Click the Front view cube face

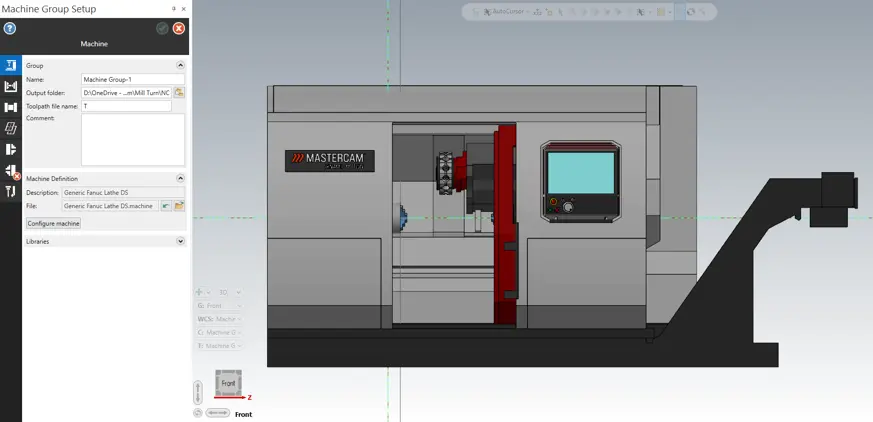[228, 383]
